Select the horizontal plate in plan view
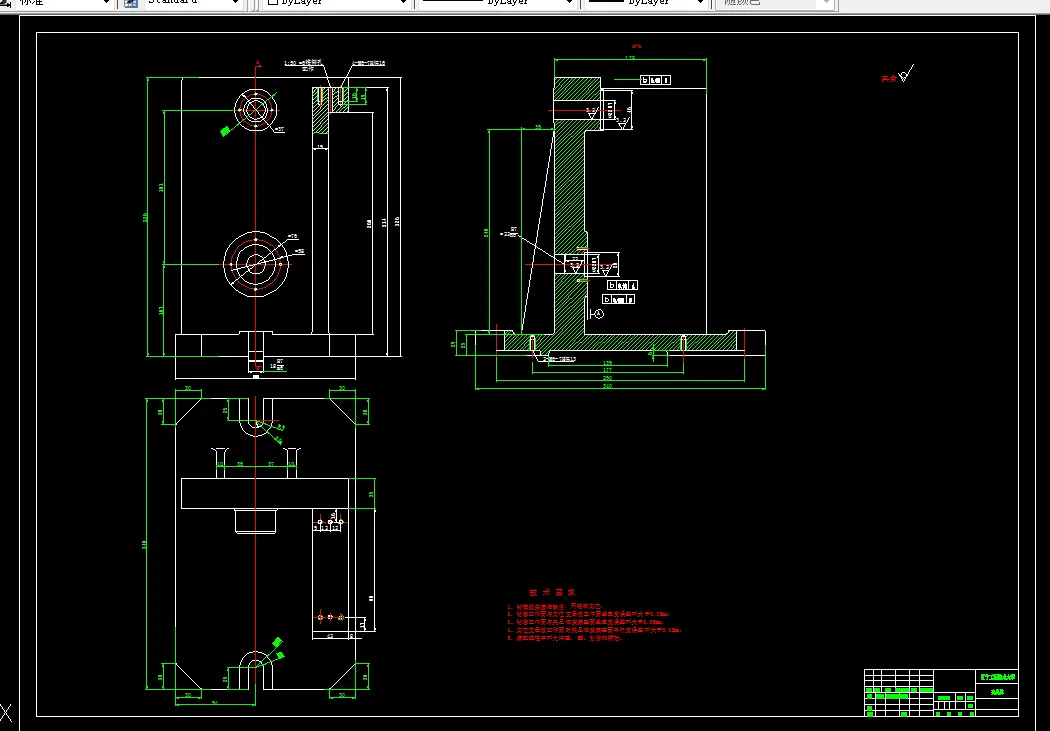 tap(265, 493)
